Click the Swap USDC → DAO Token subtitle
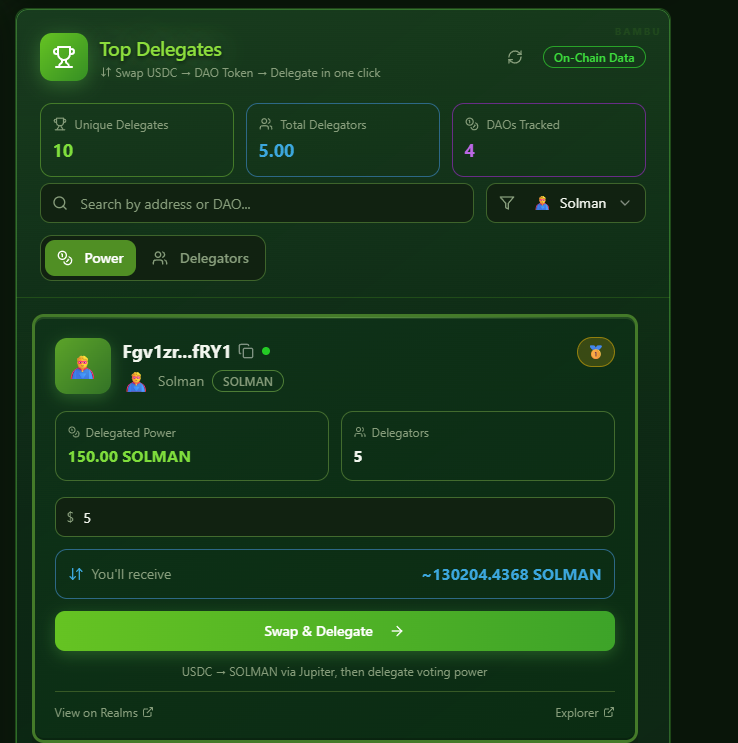Screen dimensions: 738x743 pyautogui.click(x=240, y=73)
